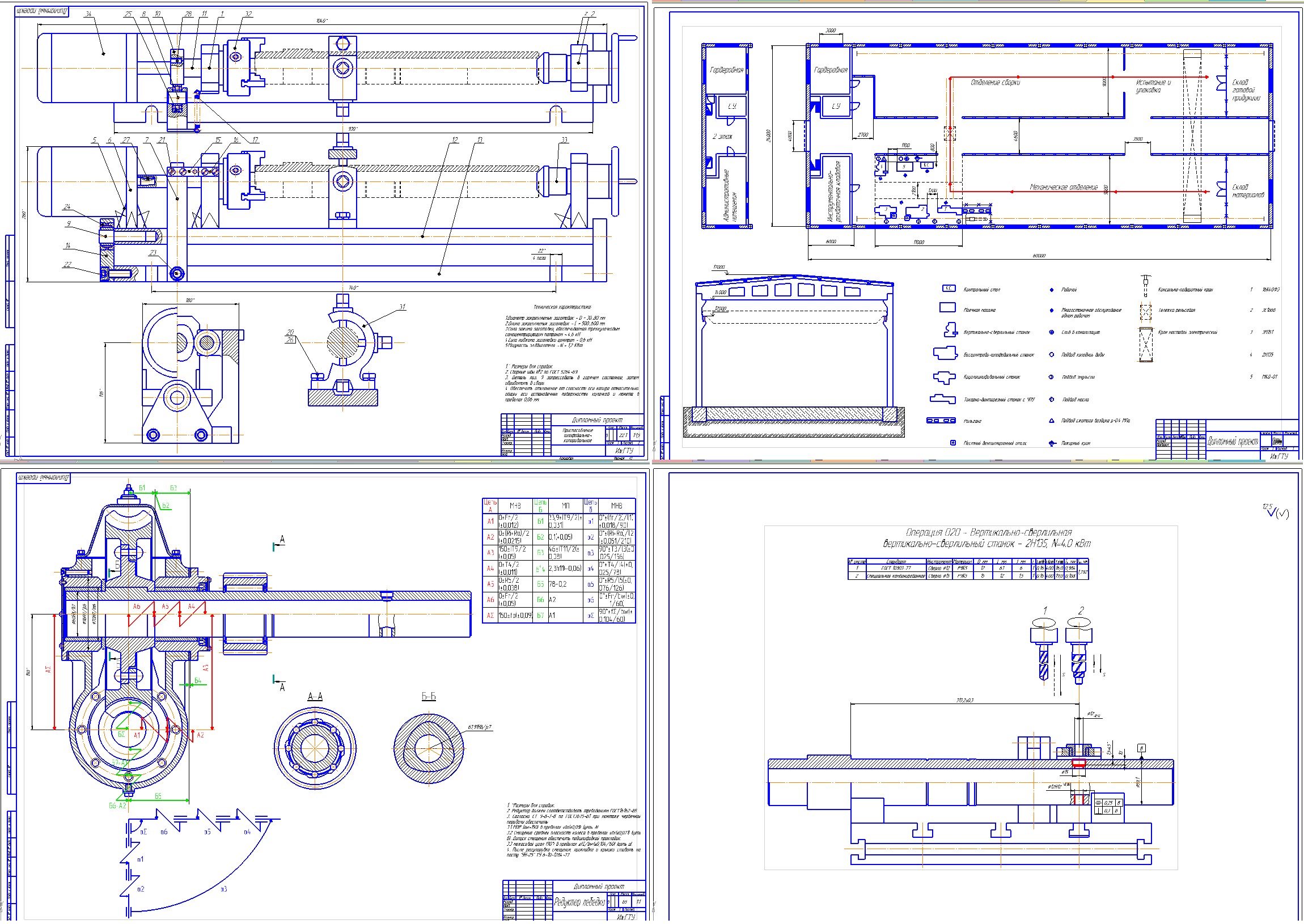Viewport: 1304px width, 924px height.
Task: Click the local ventilation exhaust legend symbol
Action: pyautogui.click(x=953, y=443)
